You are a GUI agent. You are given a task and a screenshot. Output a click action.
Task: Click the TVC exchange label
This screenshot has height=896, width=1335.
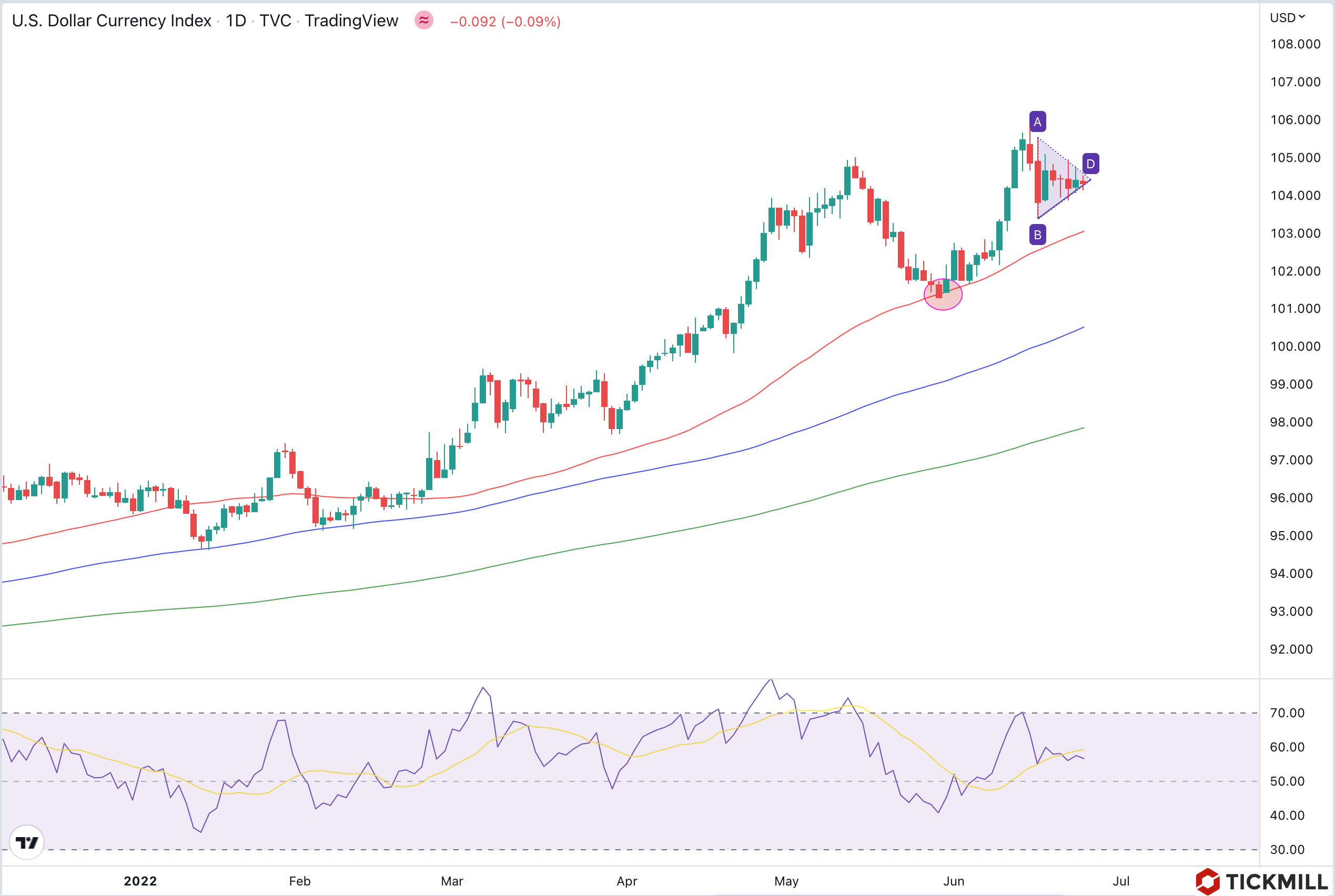tap(276, 21)
